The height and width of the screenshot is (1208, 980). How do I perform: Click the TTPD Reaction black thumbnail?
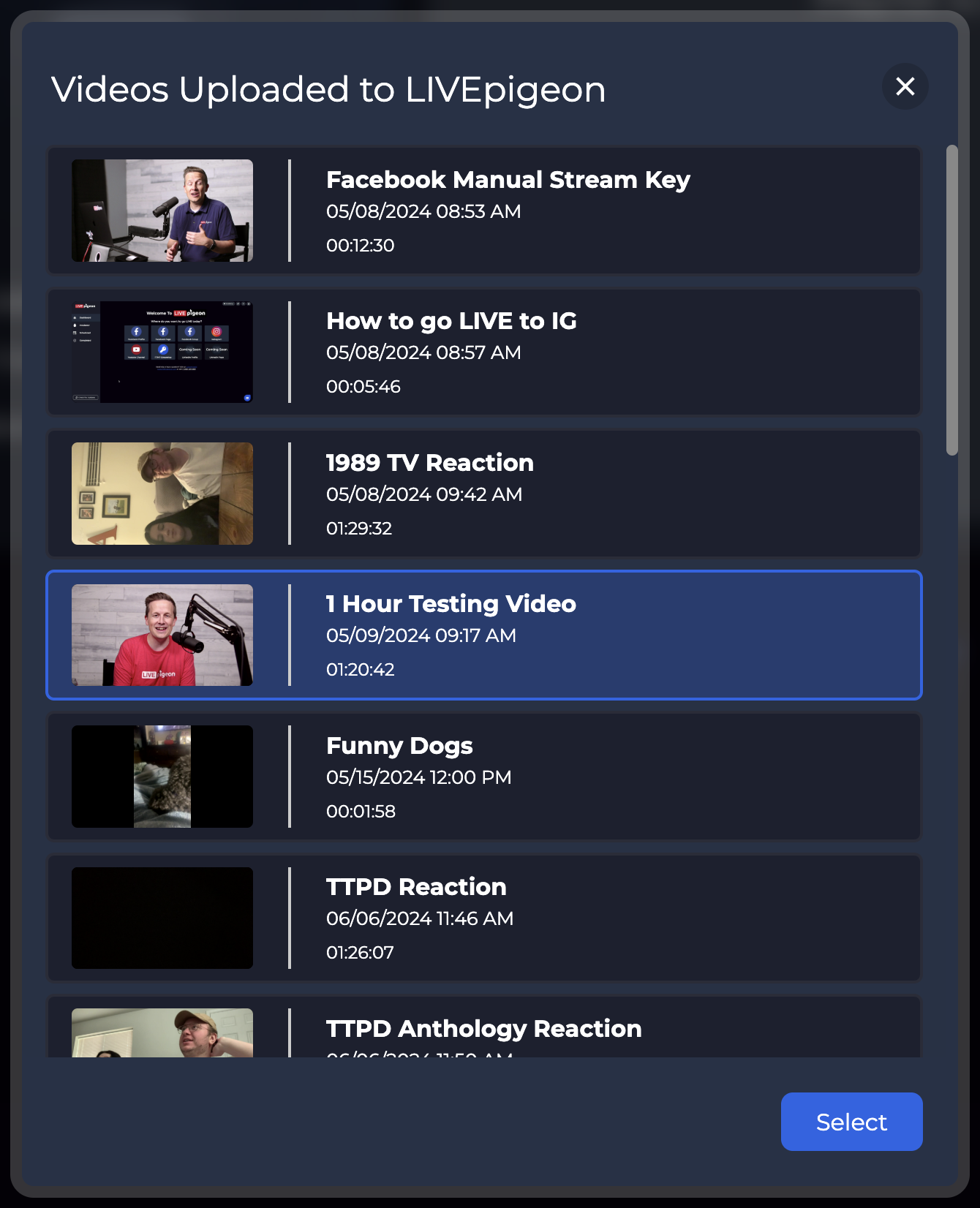pos(162,918)
